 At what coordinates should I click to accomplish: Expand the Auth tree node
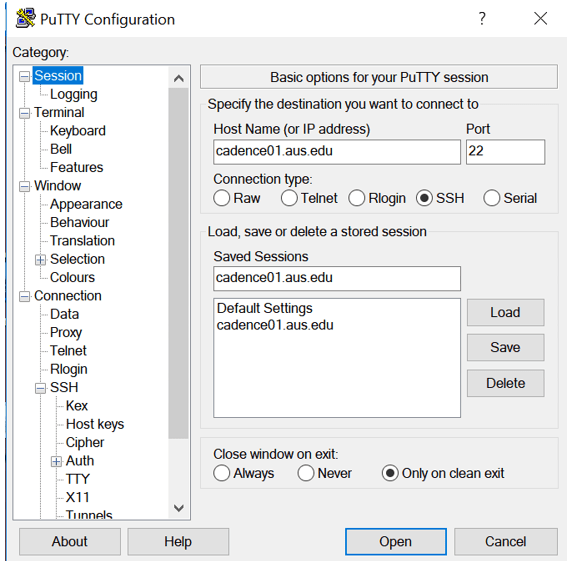56,461
